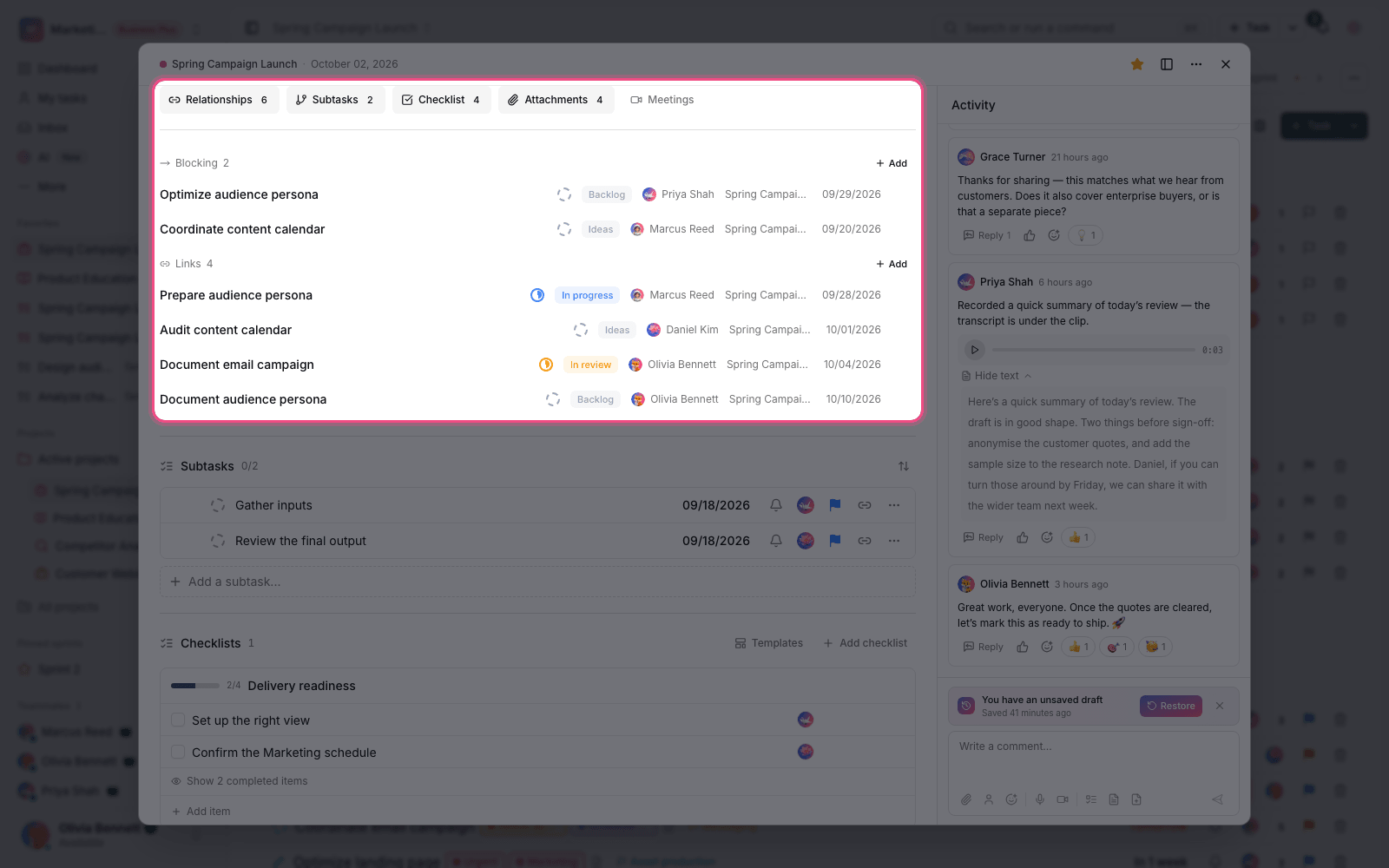Screen dimensions: 1389x868
Task: Click the bell icon on Gather inputs
Action: point(776,505)
